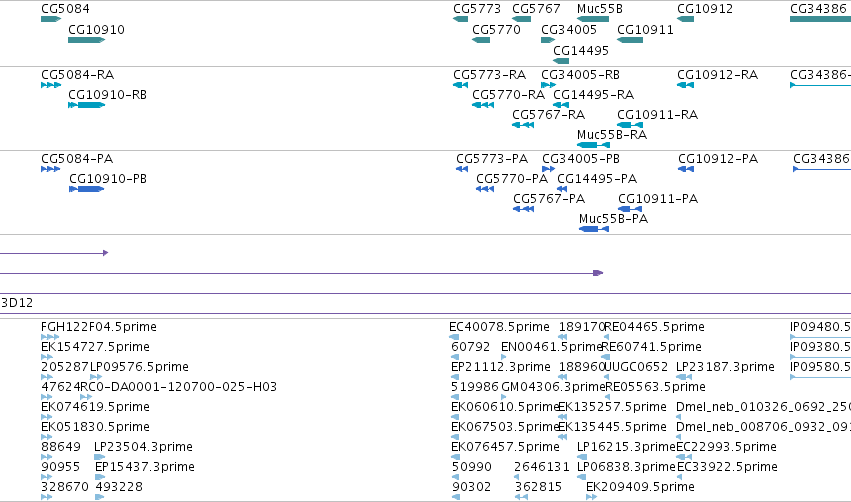851x502 pixels.
Task: Select the LP23187.3prime EST label
Action: coord(725,367)
